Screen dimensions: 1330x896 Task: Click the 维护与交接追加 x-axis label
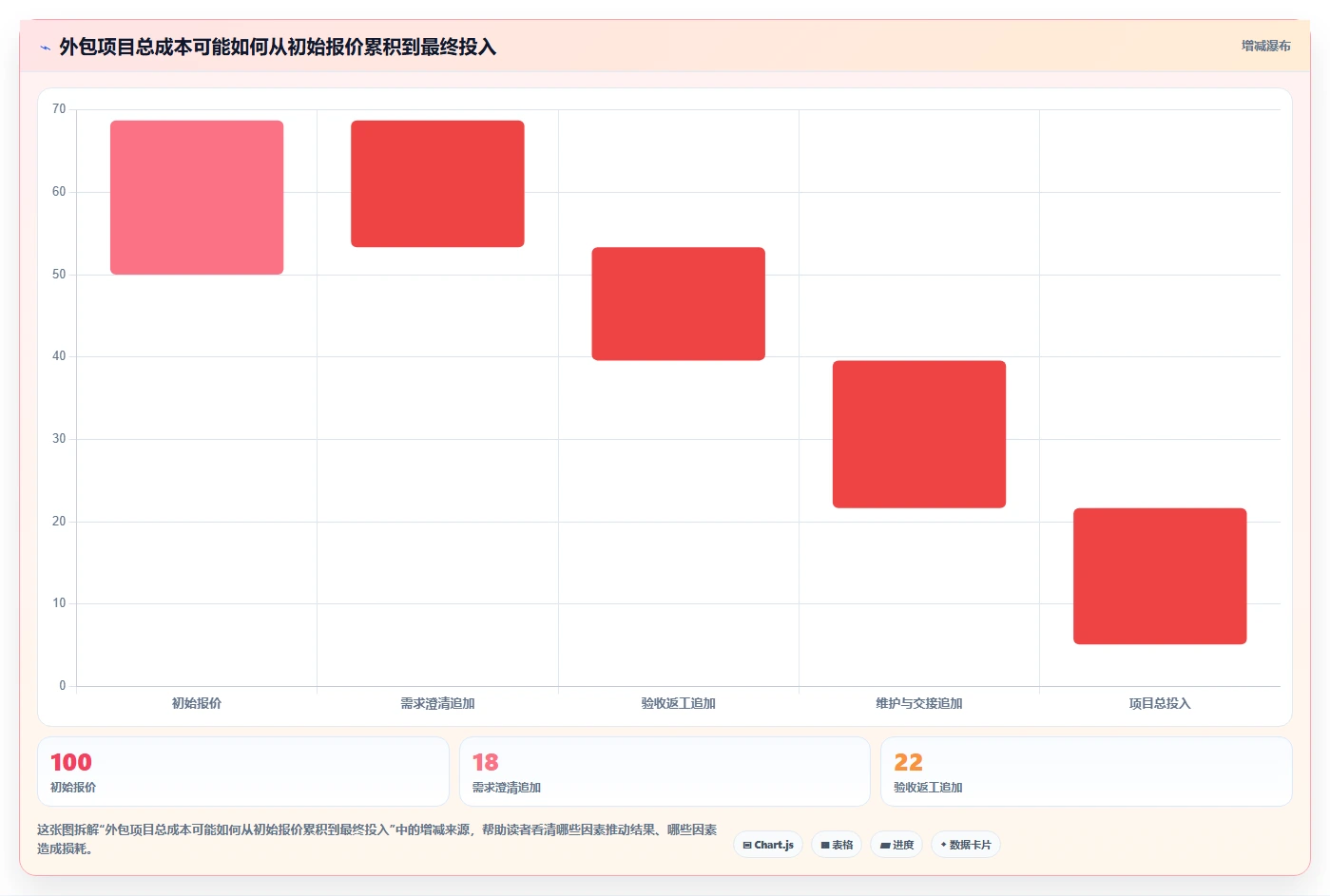click(919, 703)
